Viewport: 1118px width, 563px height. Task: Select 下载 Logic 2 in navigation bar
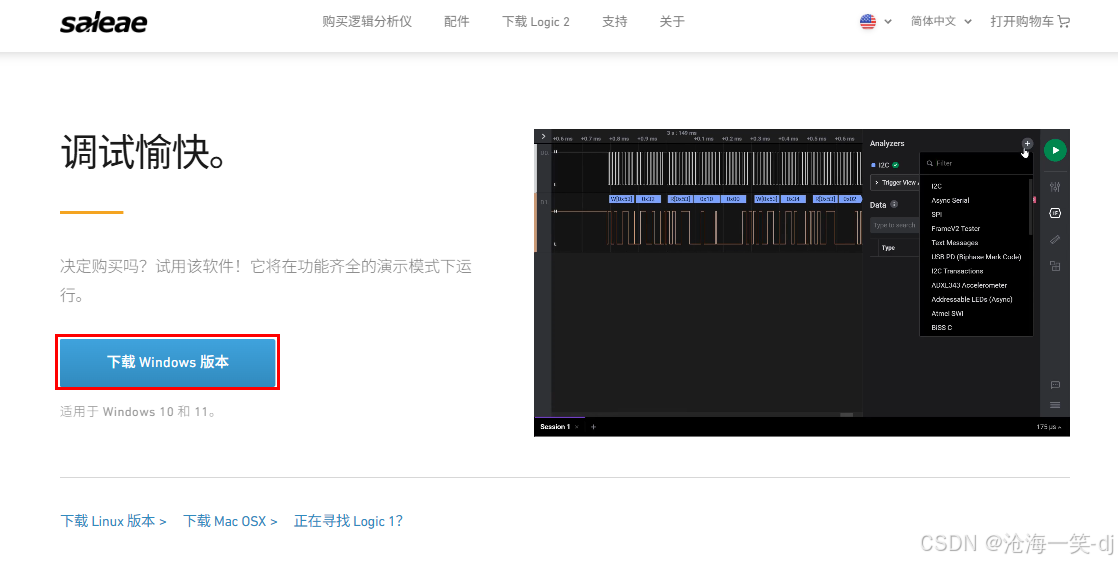click(x=535, y=21)
